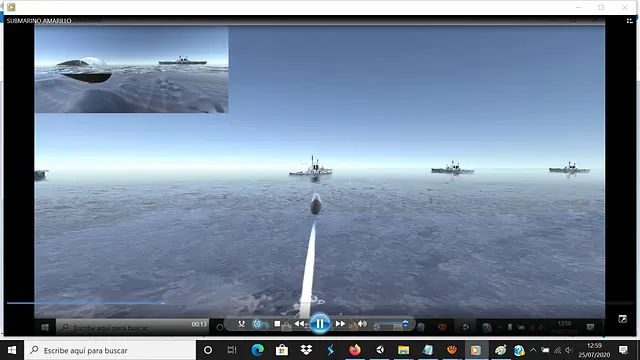Image resolution: width=640 pixels, height=360 pixels.
Task: Open Task View on the taskbar
Action: pos(232,350)
